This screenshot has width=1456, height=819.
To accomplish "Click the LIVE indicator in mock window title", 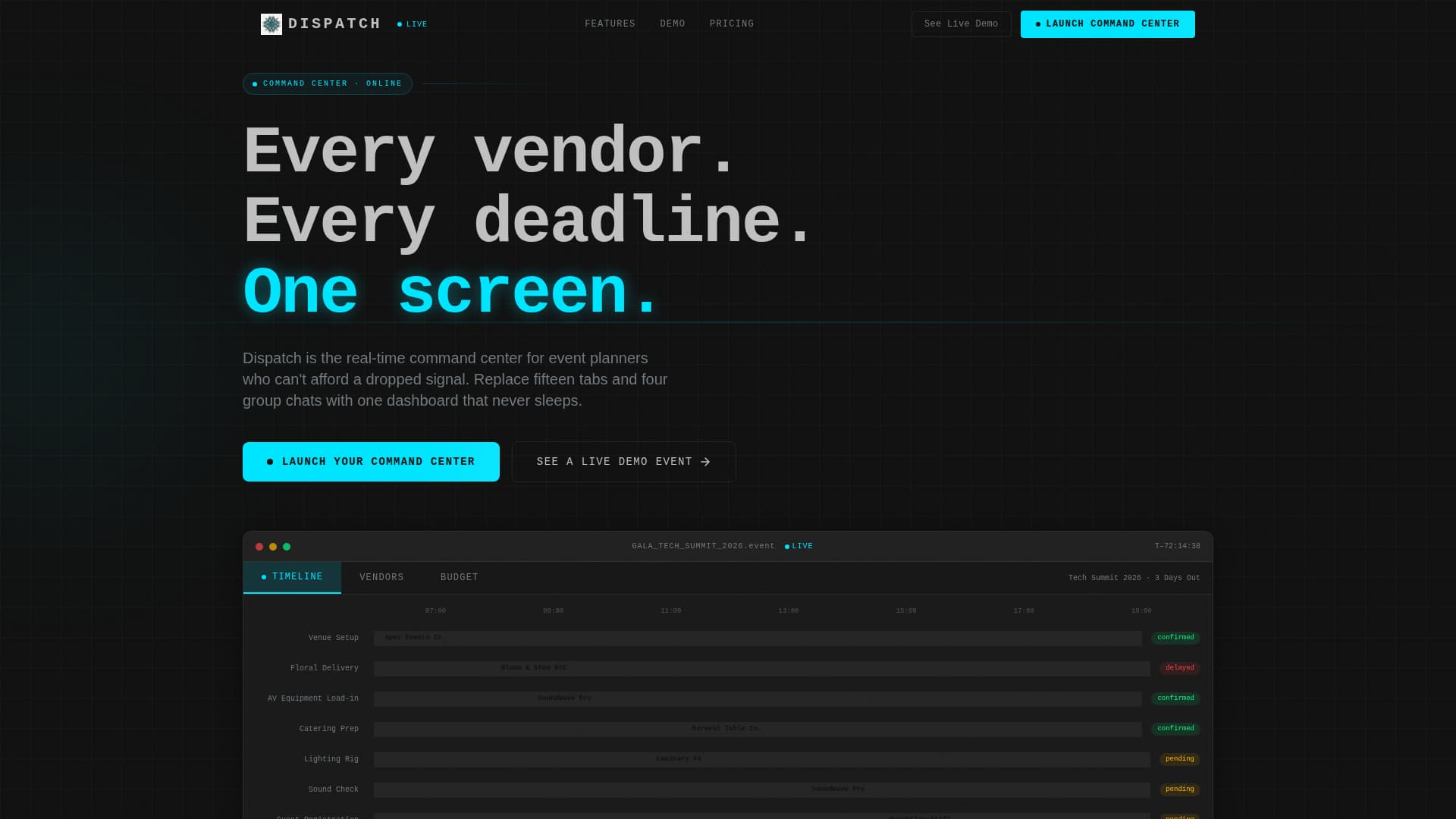I will (799, 546).
